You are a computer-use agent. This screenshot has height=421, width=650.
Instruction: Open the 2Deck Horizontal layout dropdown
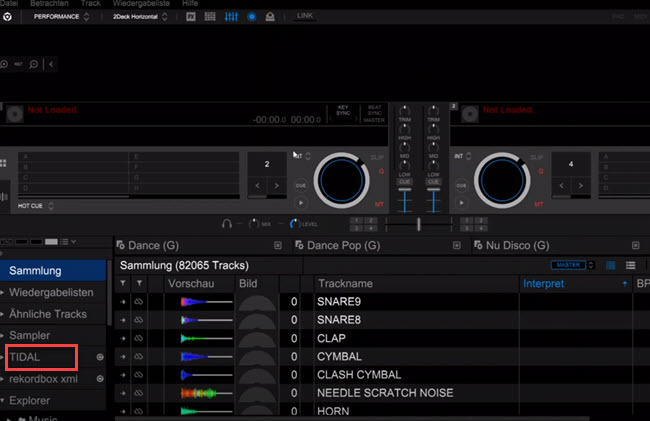(x=140, y=17)
